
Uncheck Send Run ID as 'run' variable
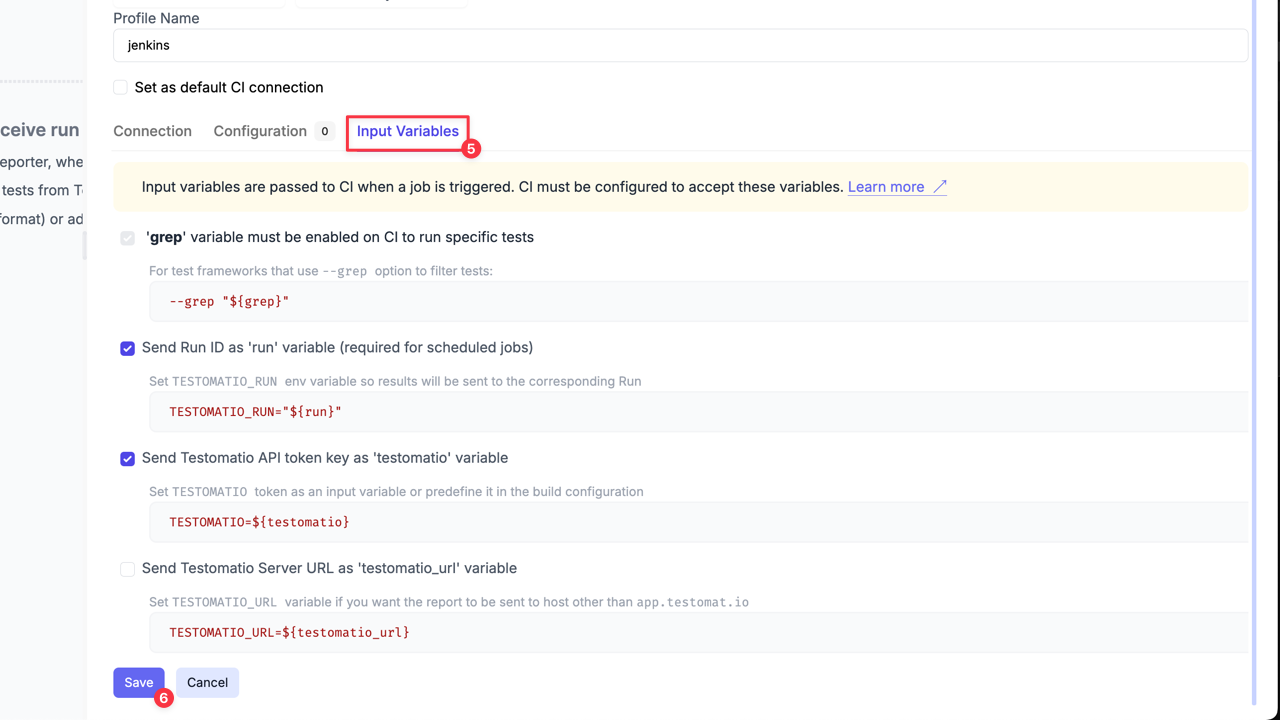click(x=128, y=348)
